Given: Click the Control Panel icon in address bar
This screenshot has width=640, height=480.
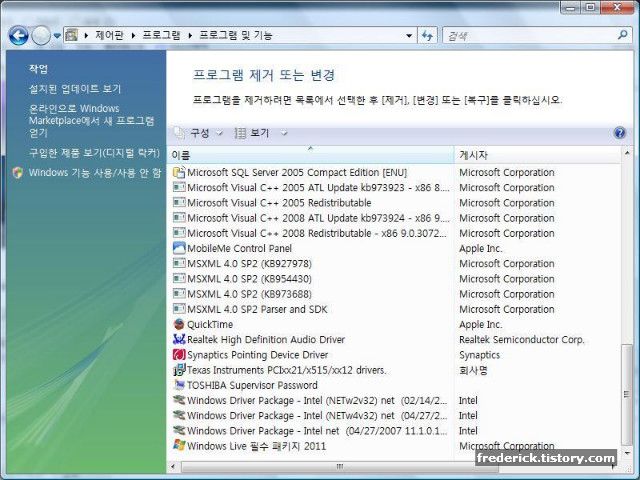Looking at the screenshot, I should coord(71,35).
